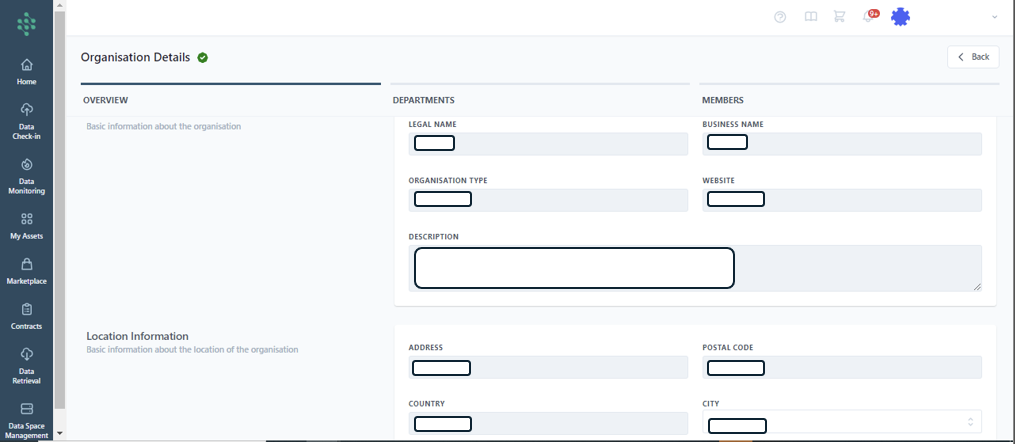Expand the user account dropdown arrow
The height and width of the screenshot is (444, 1015).
coord(994,17)
